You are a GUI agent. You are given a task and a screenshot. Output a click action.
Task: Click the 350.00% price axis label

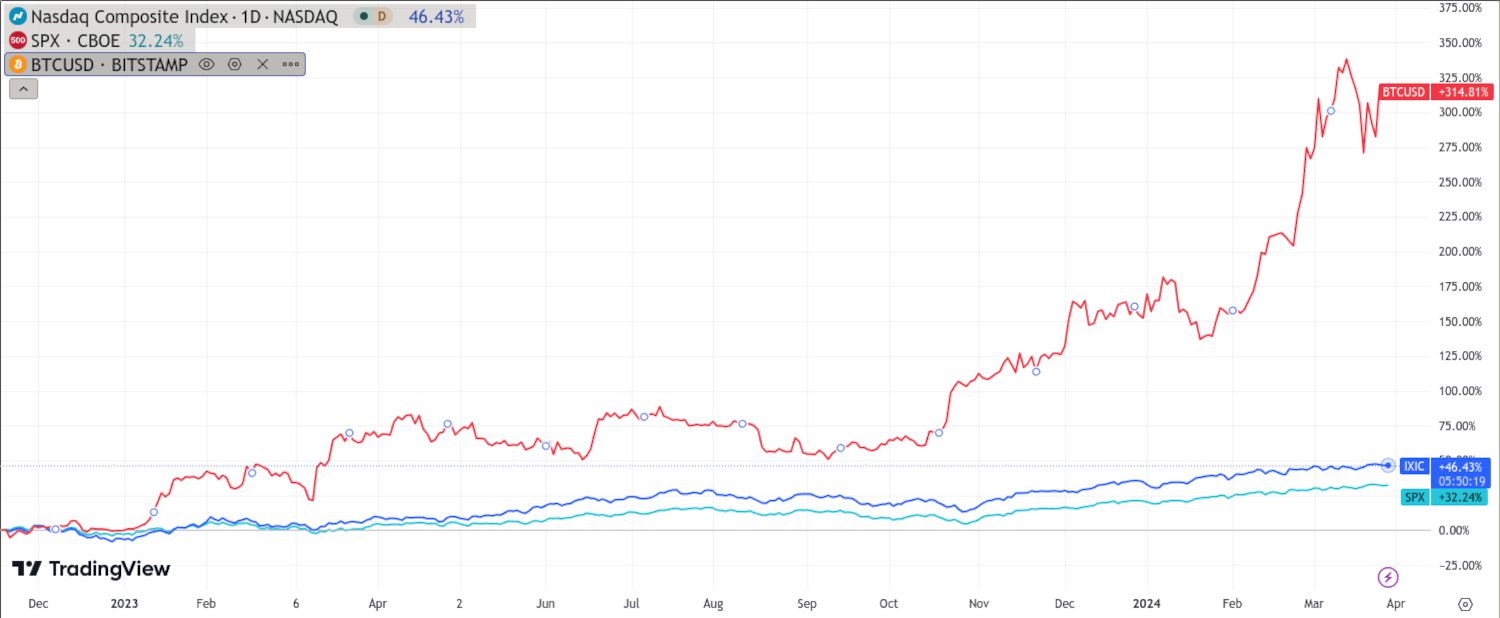(x=1460, y=43)
